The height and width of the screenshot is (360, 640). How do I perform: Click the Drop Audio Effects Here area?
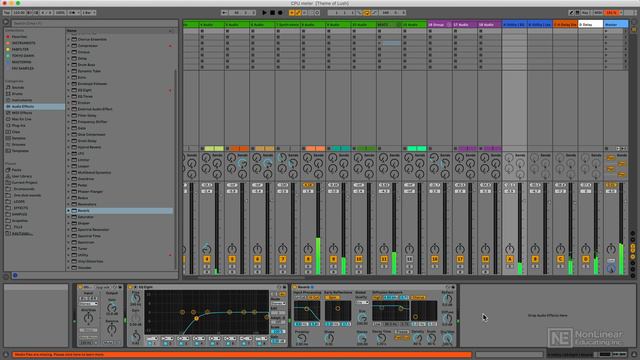(547, 316)
